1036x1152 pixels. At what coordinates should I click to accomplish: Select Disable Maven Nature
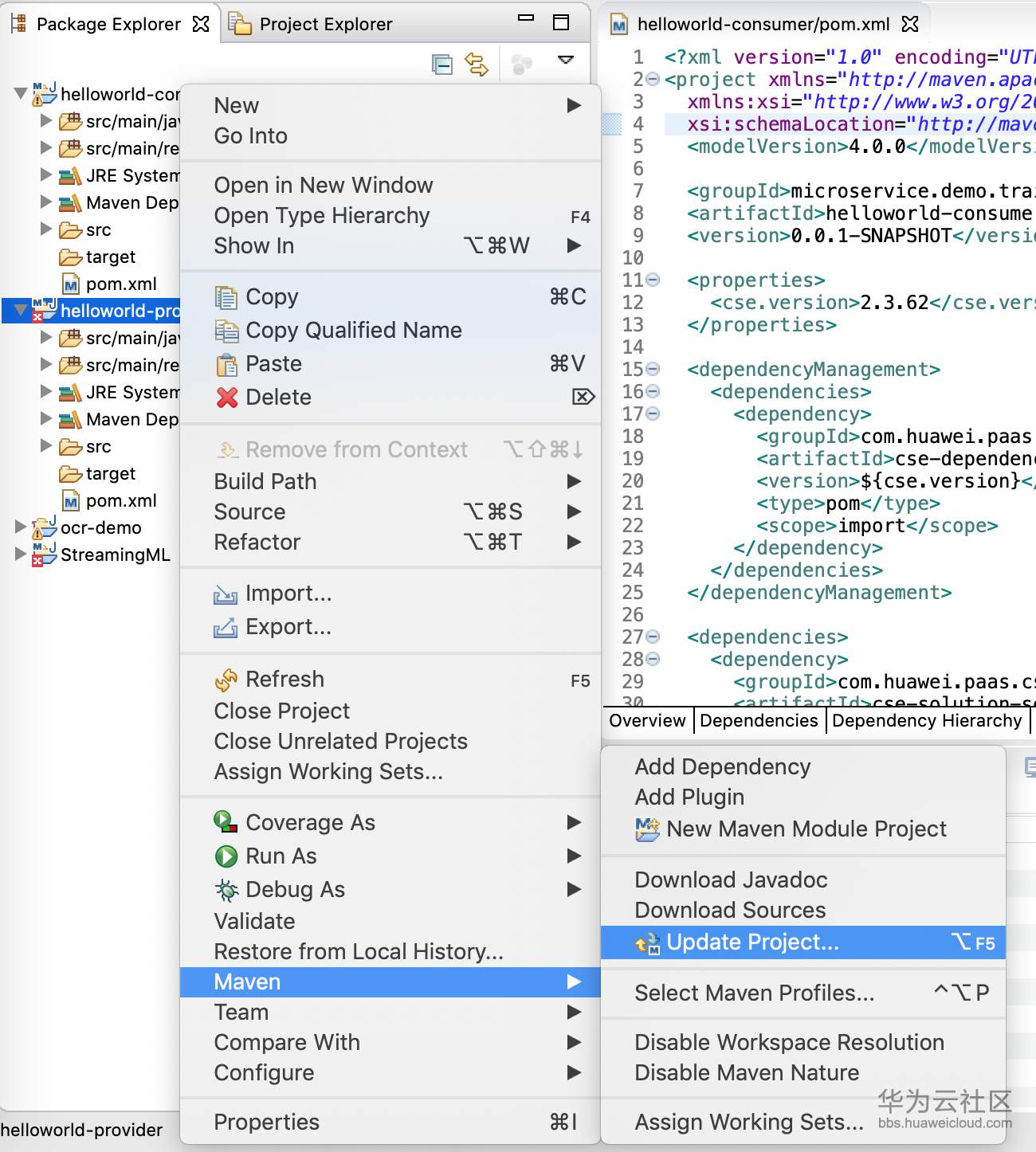pos(803,1073)
